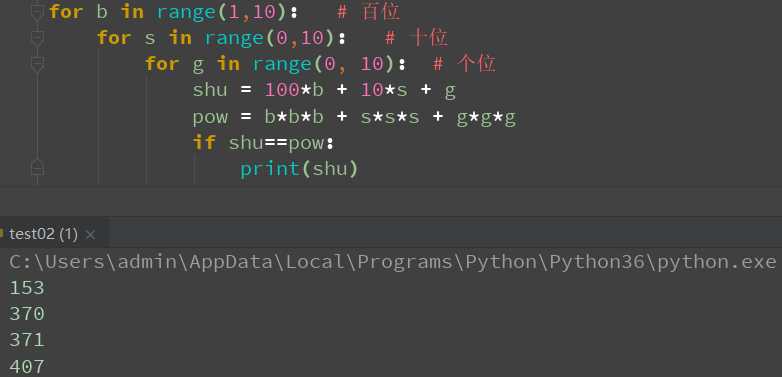Image resolution: width=782 pixels, height=377 pixels.
Task: Place cursor on 'shu = 100*b + 10*s + g' line
Action: [x=324, y=90]
